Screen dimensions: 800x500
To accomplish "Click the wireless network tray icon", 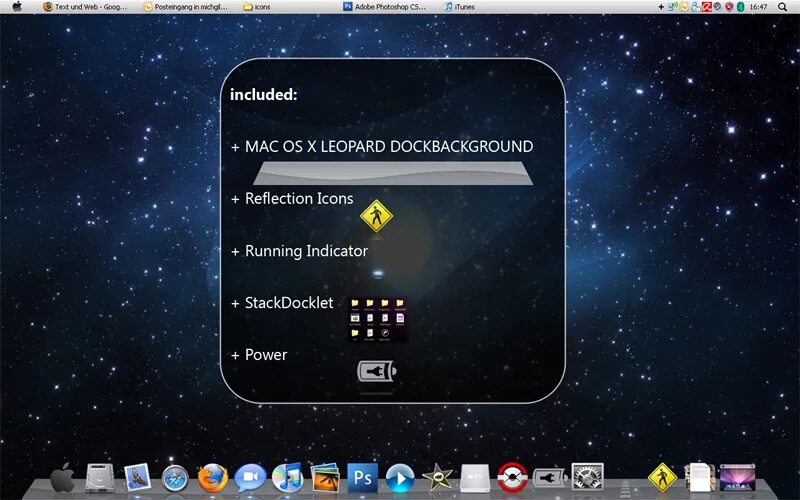I will pyautogui.click(x=673, y=7).
